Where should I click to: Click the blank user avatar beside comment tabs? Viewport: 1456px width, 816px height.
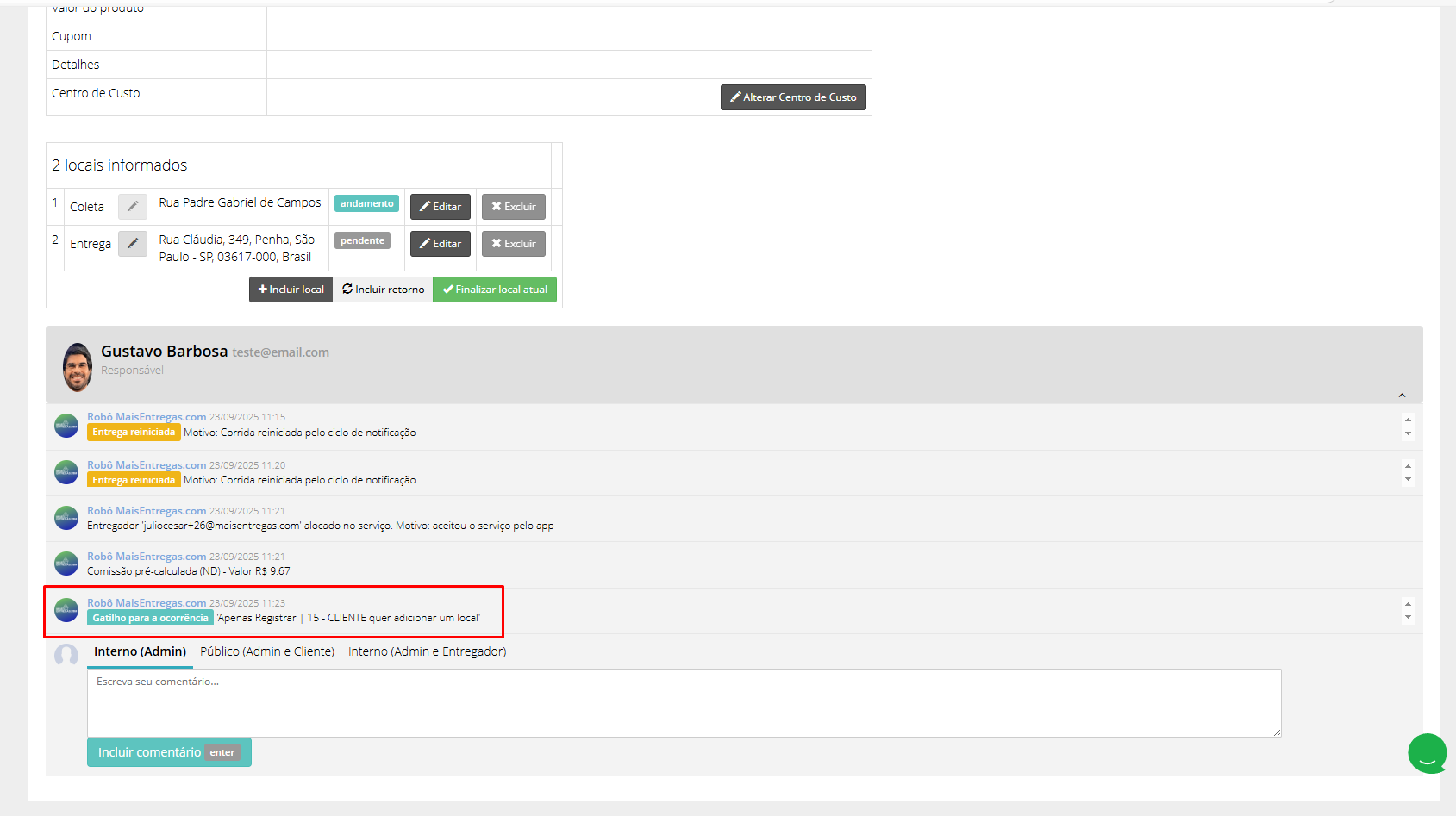pos(66,655)
